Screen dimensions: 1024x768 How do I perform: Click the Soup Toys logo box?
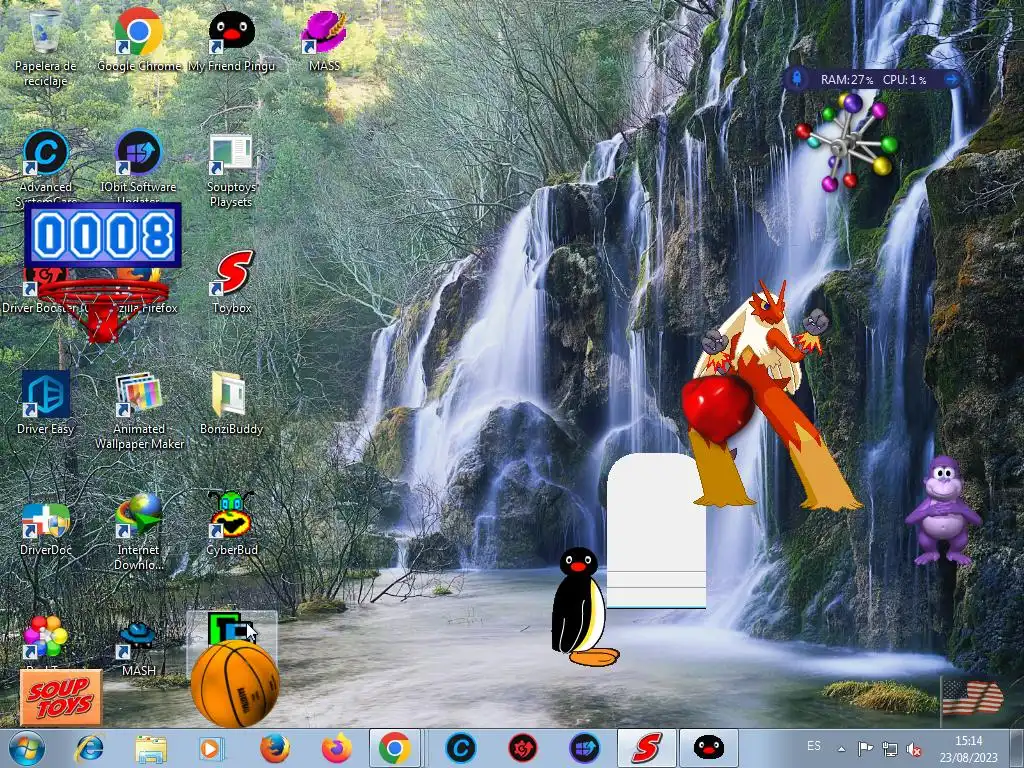61,697
